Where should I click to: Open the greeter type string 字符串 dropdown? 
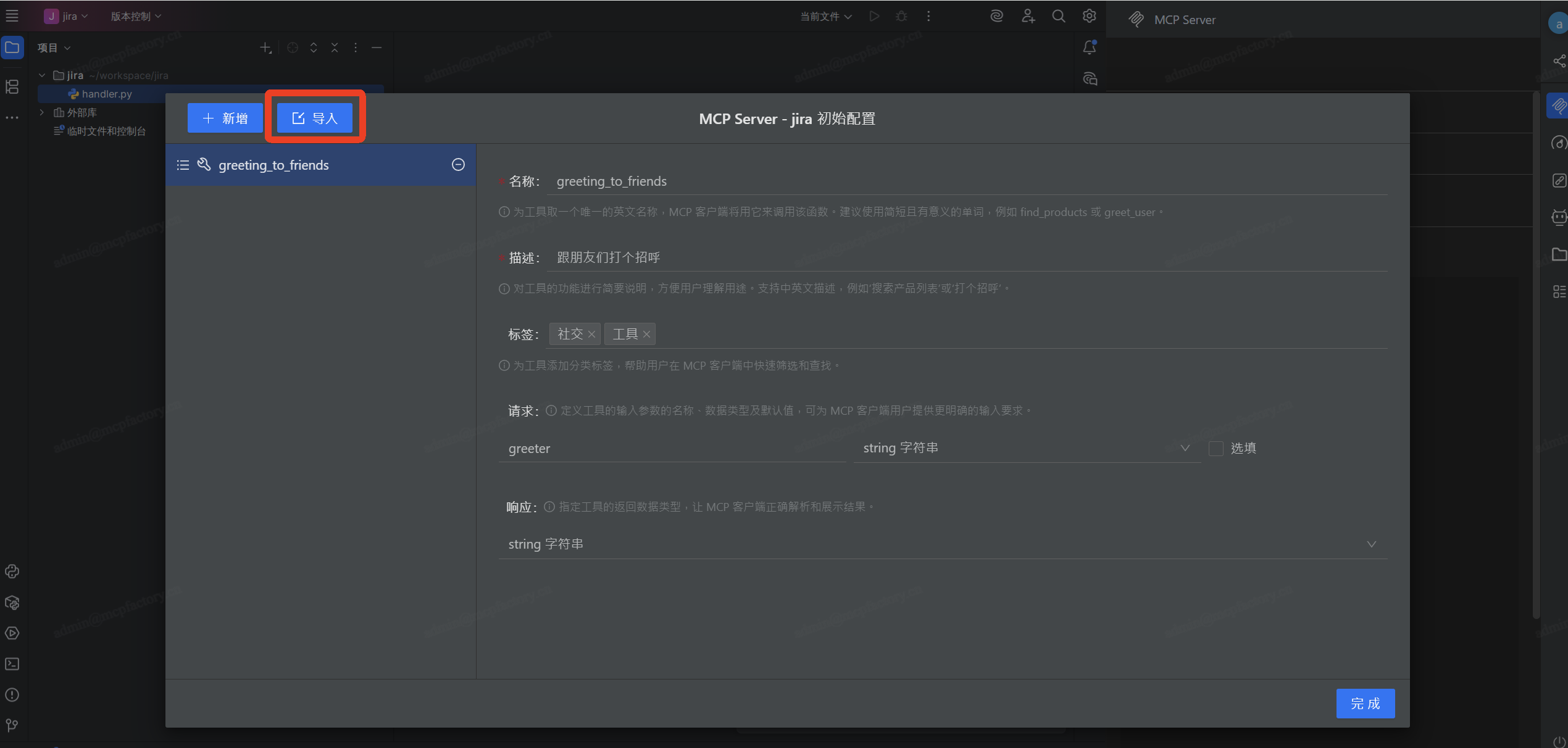pos(1025,449)
